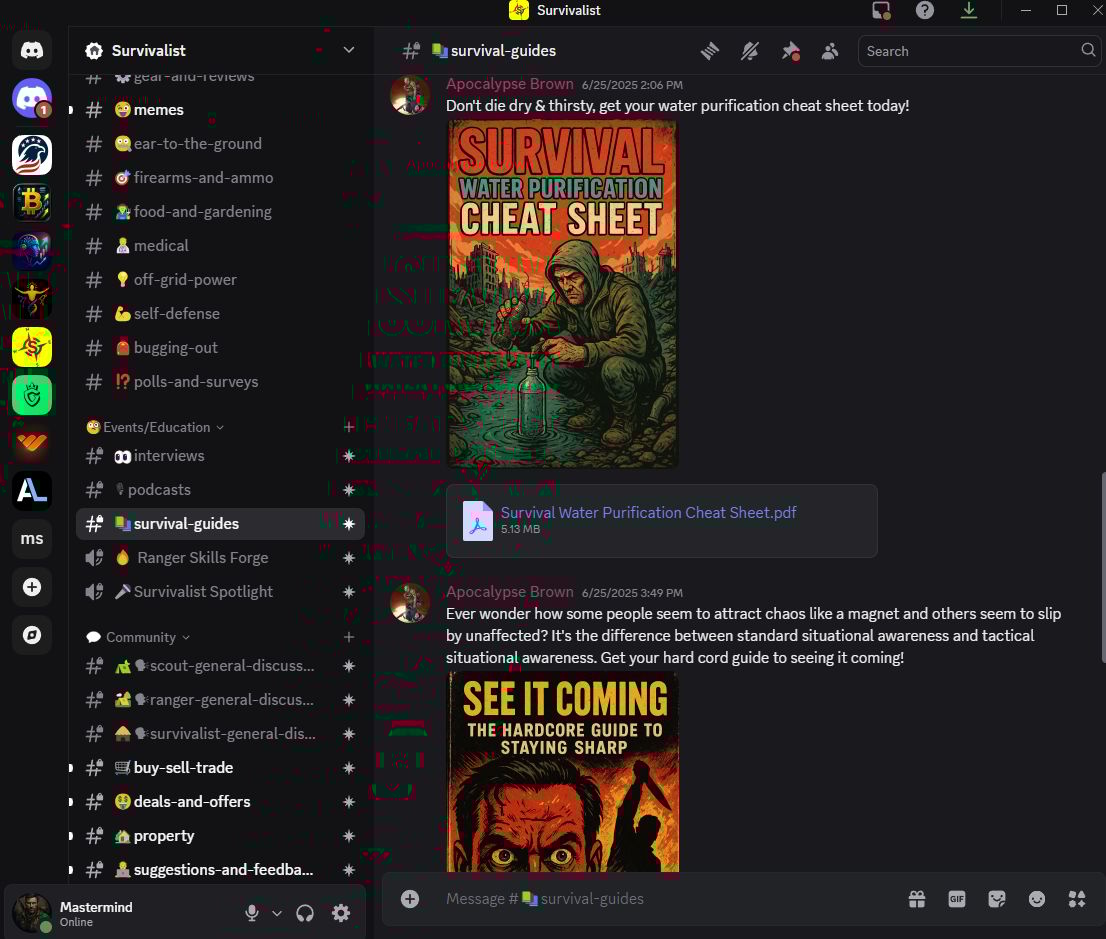The image size is (1106, 939).
Task: Open the Survivalist server menu chevron
Action: point(348,50)
